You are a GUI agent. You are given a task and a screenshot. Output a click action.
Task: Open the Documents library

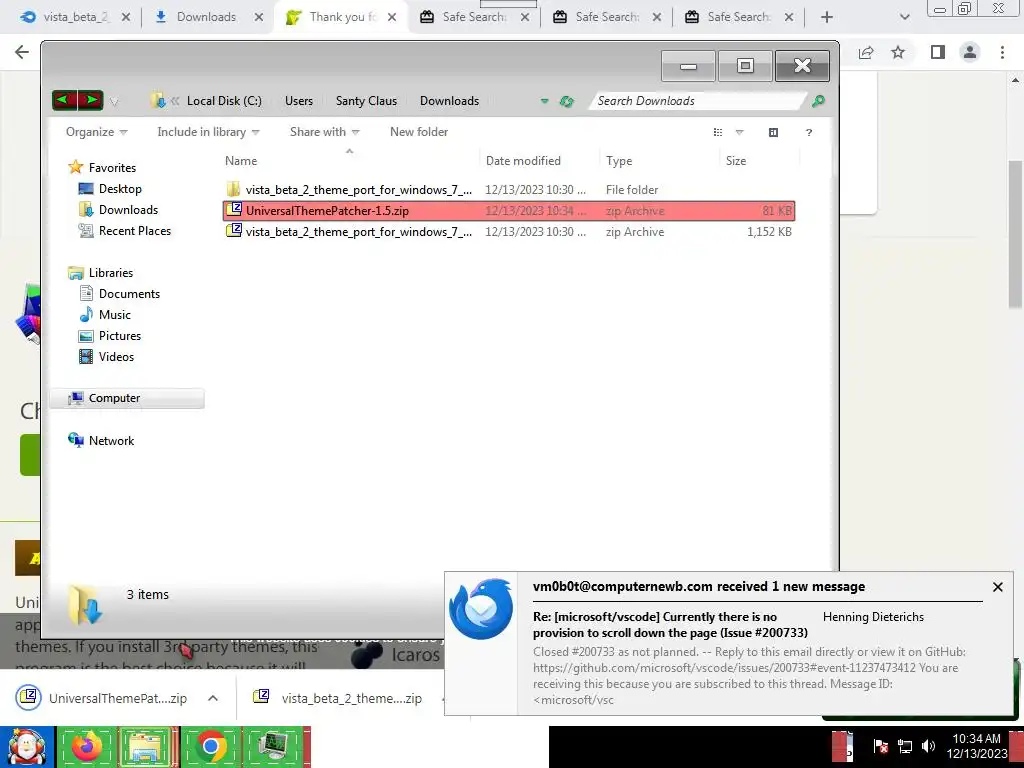coord(129,294)
